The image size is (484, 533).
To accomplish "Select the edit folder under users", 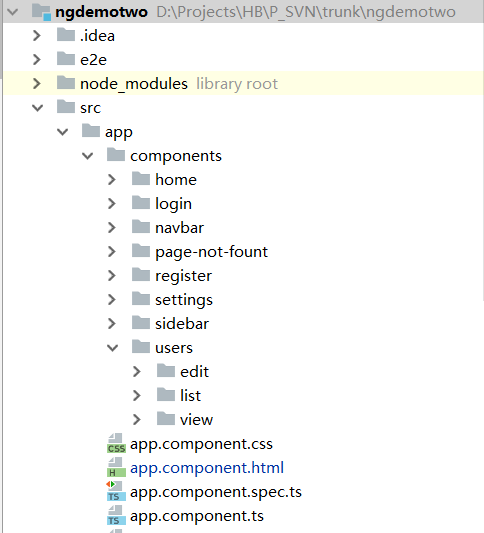I will (x=194, y=372).
